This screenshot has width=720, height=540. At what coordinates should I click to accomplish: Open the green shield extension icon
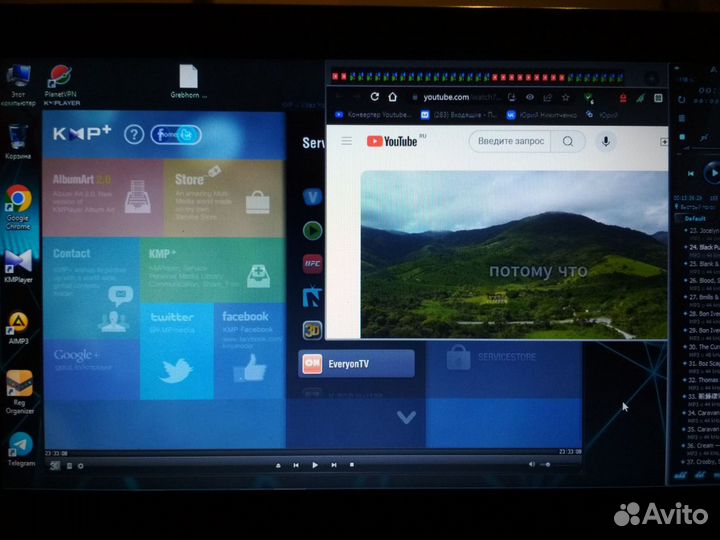click(588, 97)
